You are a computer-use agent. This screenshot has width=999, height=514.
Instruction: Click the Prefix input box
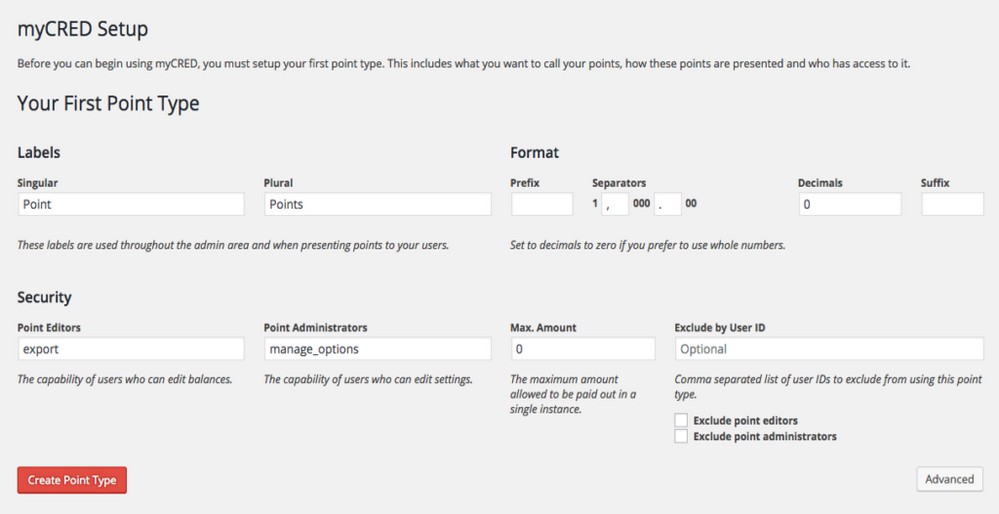click(x=541, y=204)
